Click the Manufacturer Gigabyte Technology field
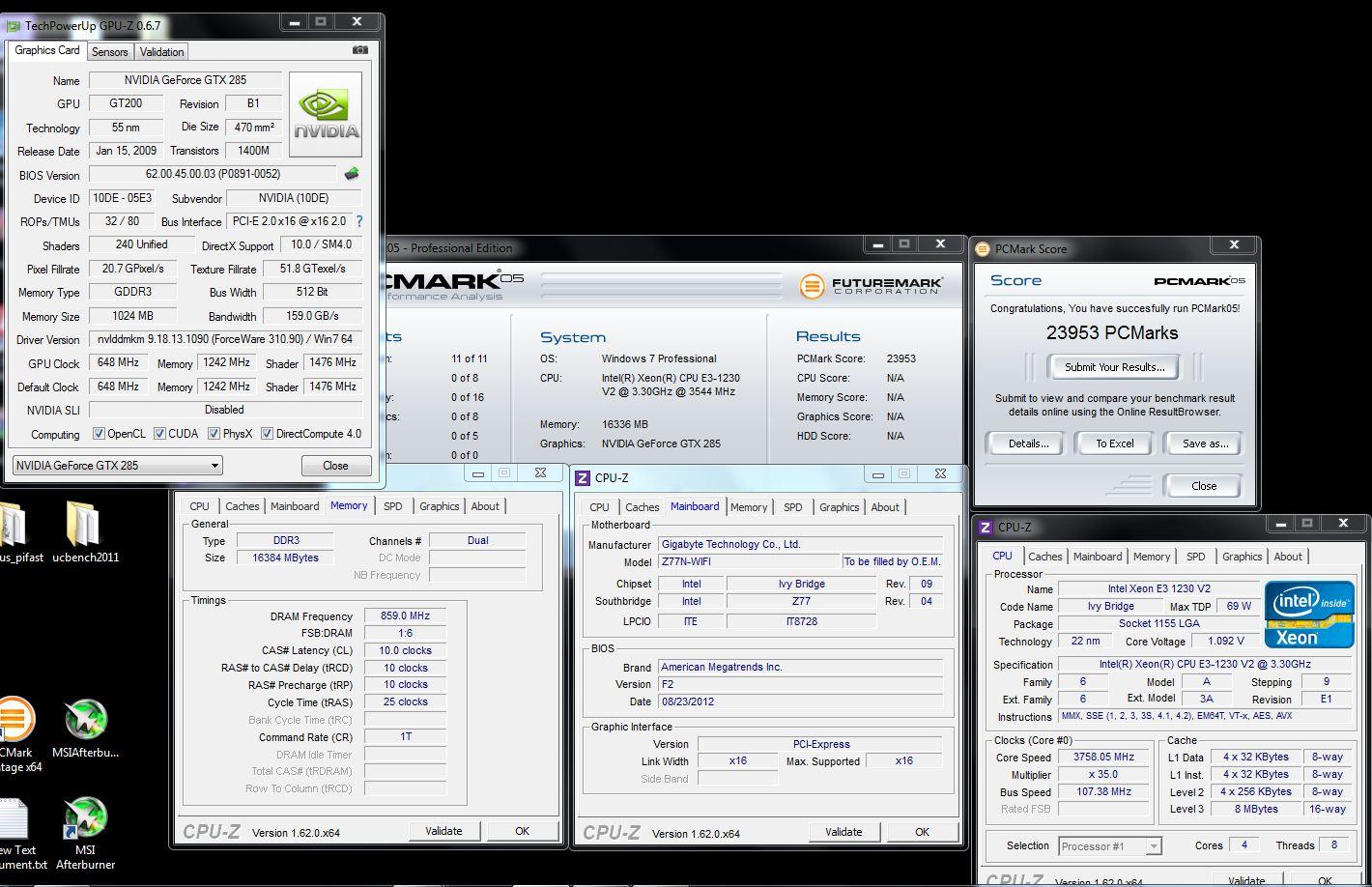 (x=800, y=544)
